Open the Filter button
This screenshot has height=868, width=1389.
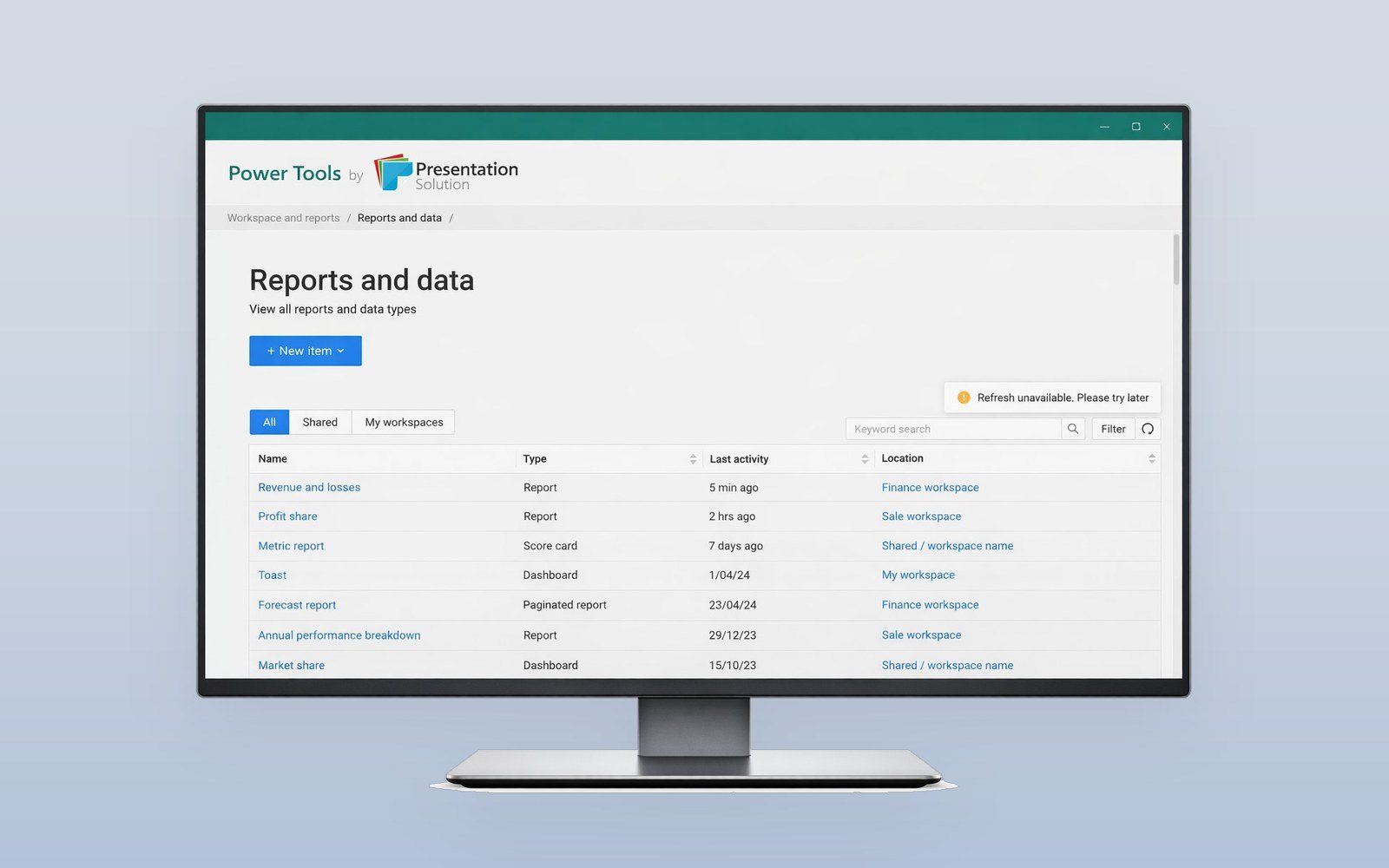point(1113,429)
